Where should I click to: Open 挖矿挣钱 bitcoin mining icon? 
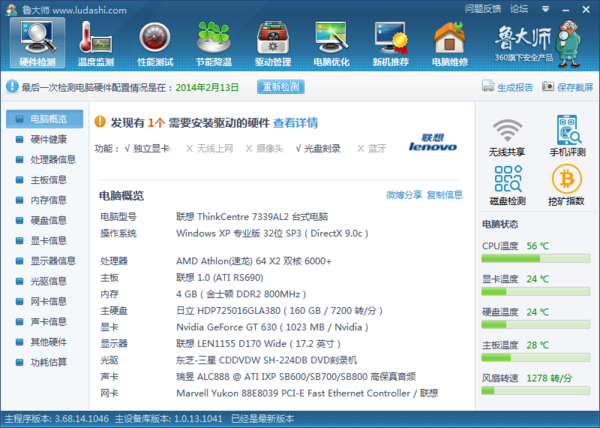pyautogui.click(x=567, y=184)
